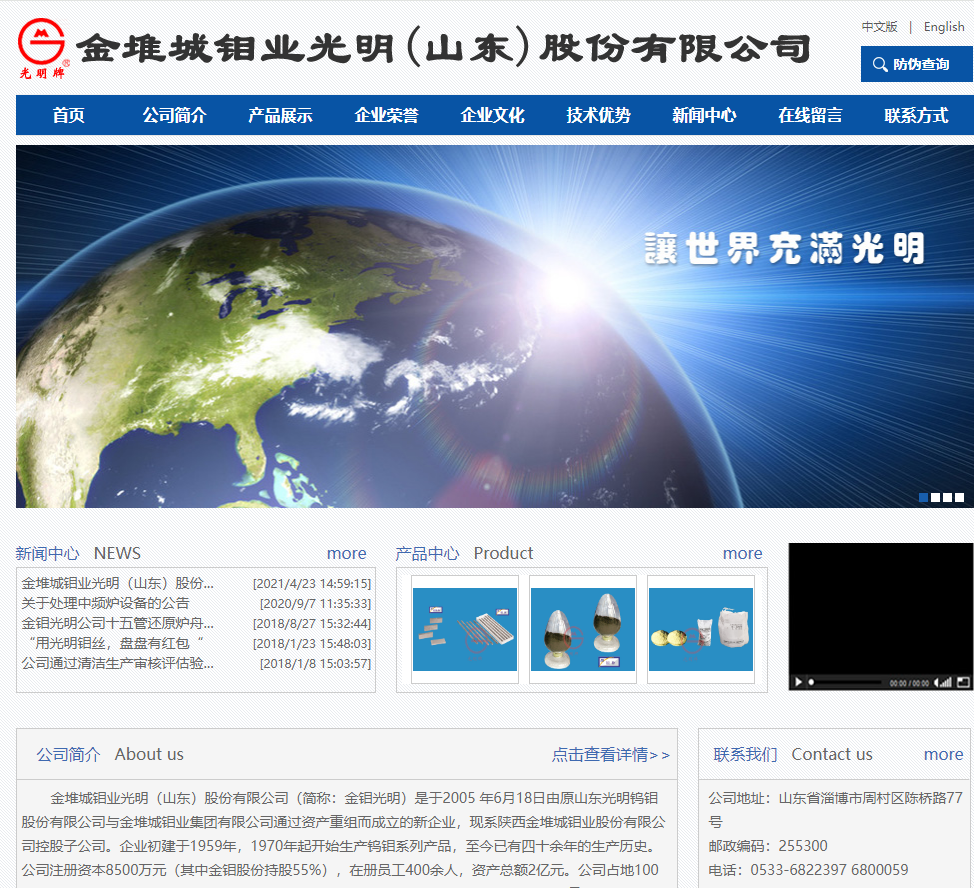Select the fourth banner slide indicator
The width and height of the screenshot is (974, 888).
click(959, 497)
